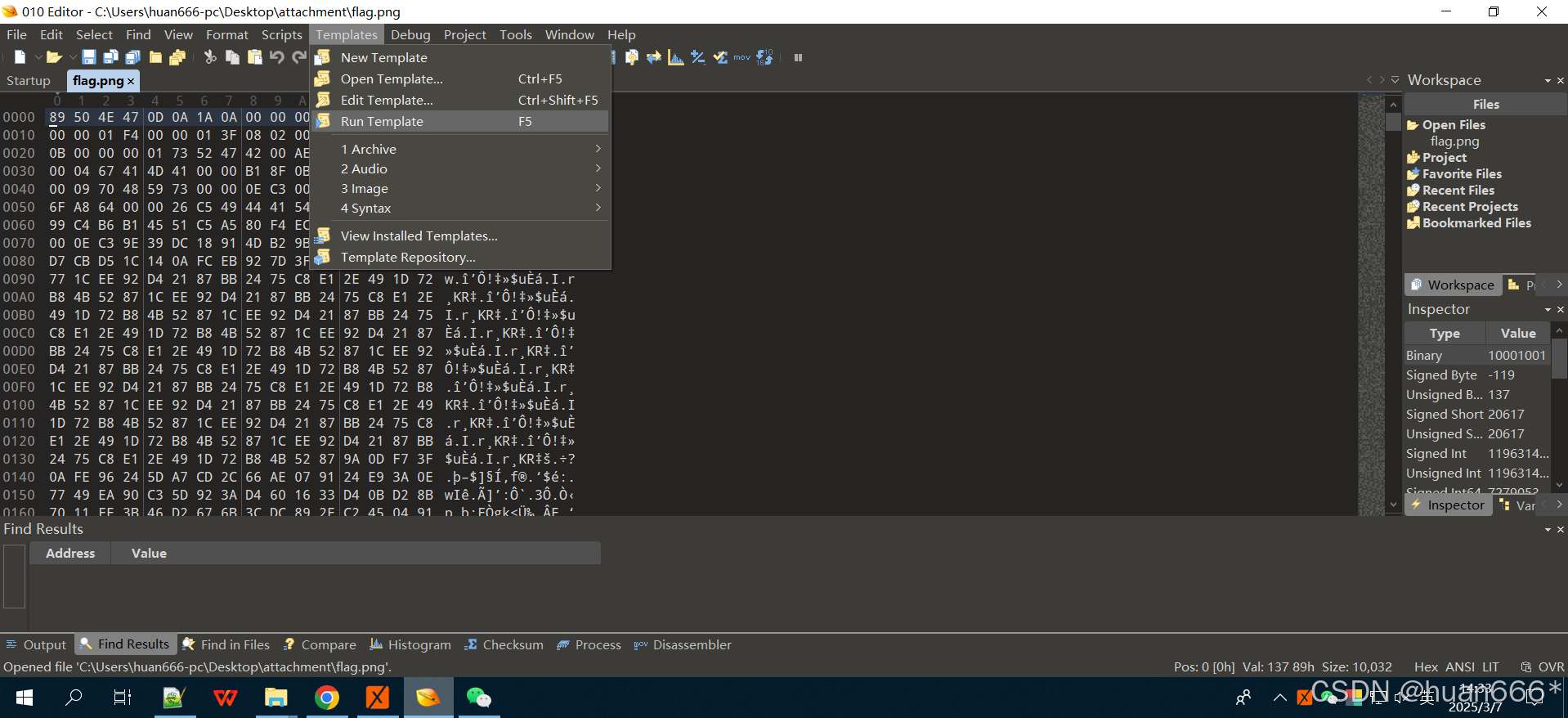This screenshot has height=718, width=1568.
Task: Click the Copy toolbar icon
Action: tap(233, 57)
